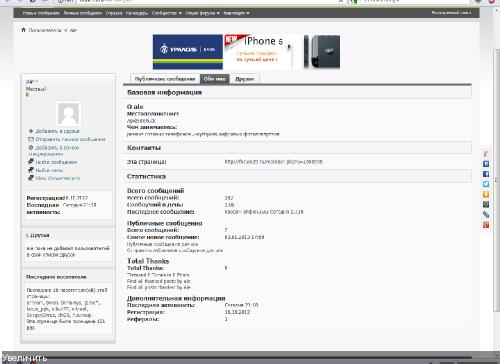Click the default user avatar image
The height and width of the screenshot is (364, 500).
tap(68, 114)
